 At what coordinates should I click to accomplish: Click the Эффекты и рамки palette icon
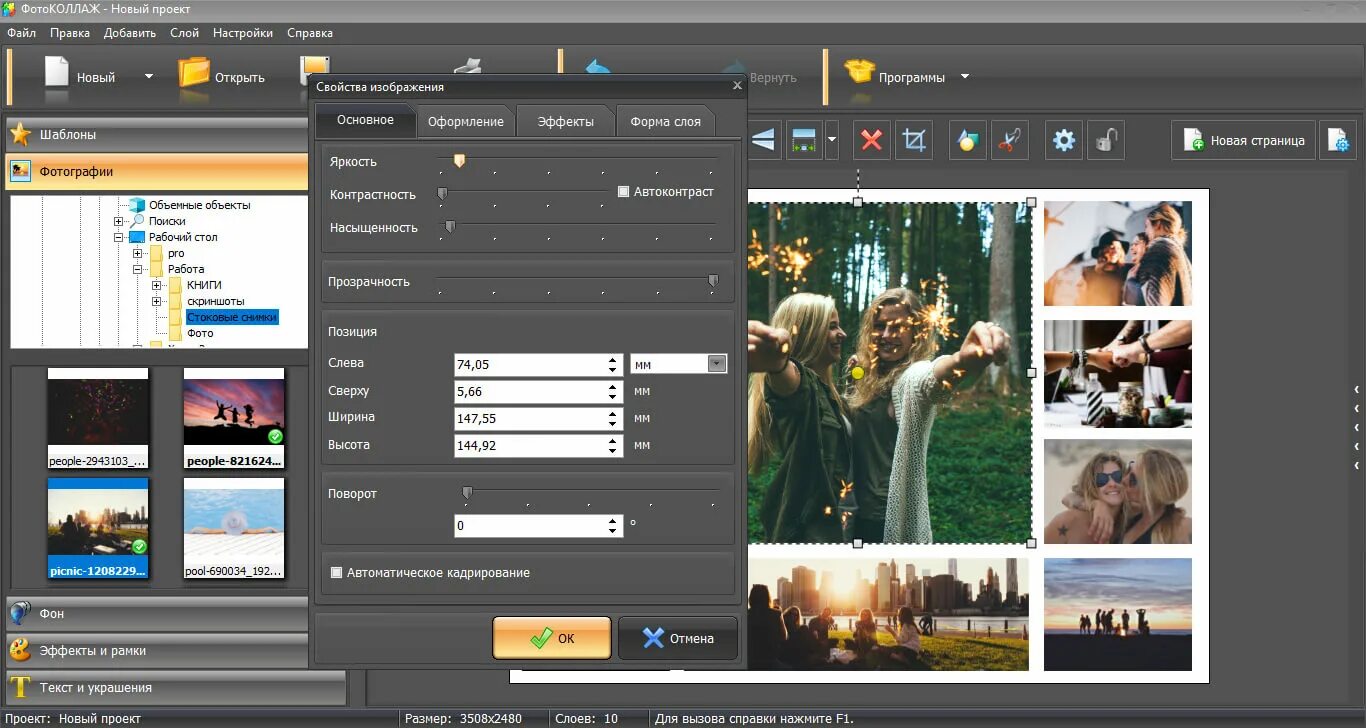pyautogui.click(x=20, y=650)
